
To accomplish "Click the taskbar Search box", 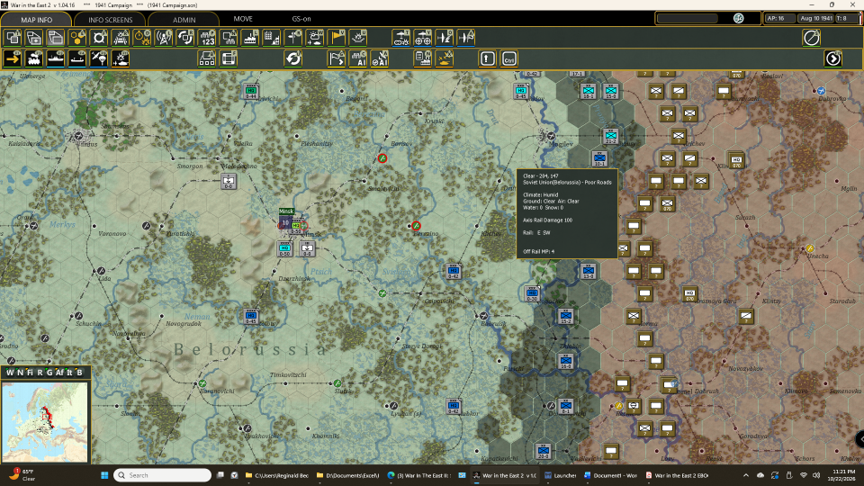I will [163, 475].
